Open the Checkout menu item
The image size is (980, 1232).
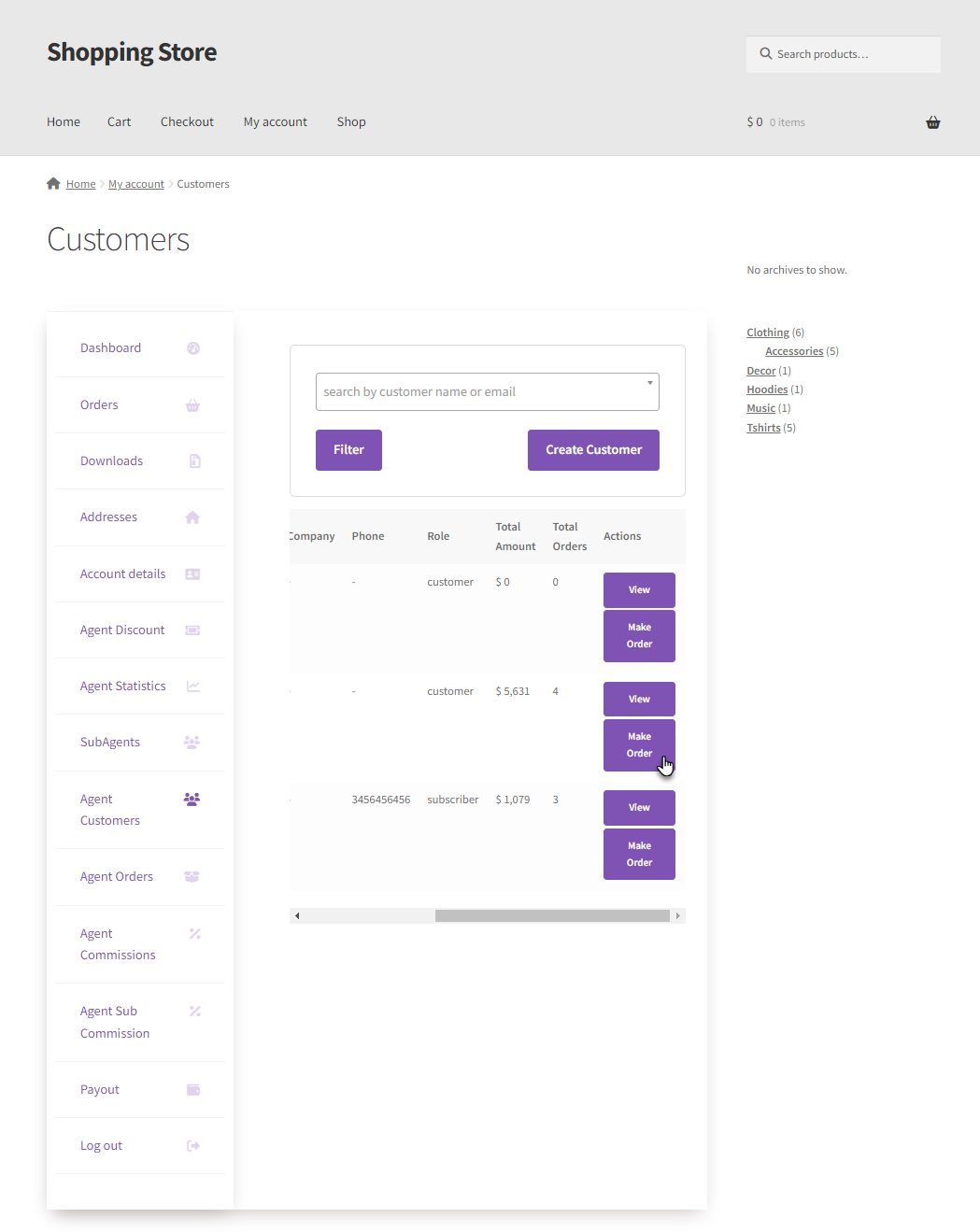coord(187,122)
